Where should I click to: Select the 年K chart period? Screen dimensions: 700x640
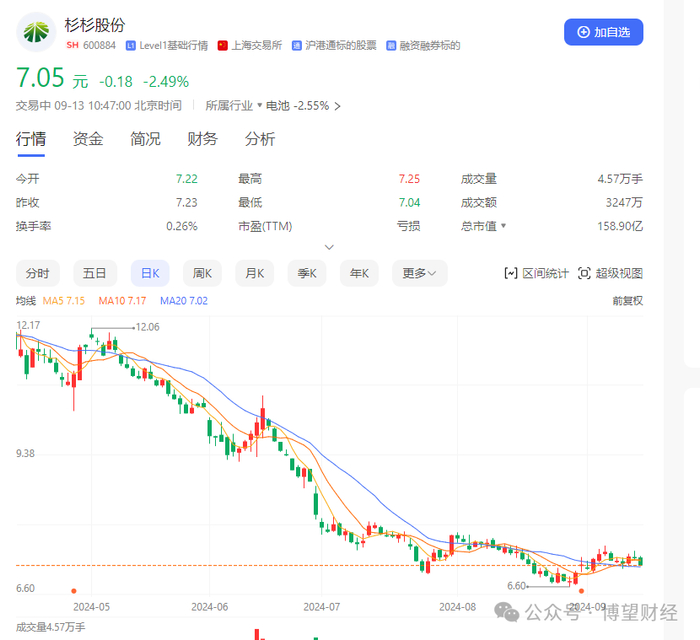tap(359, 273)
